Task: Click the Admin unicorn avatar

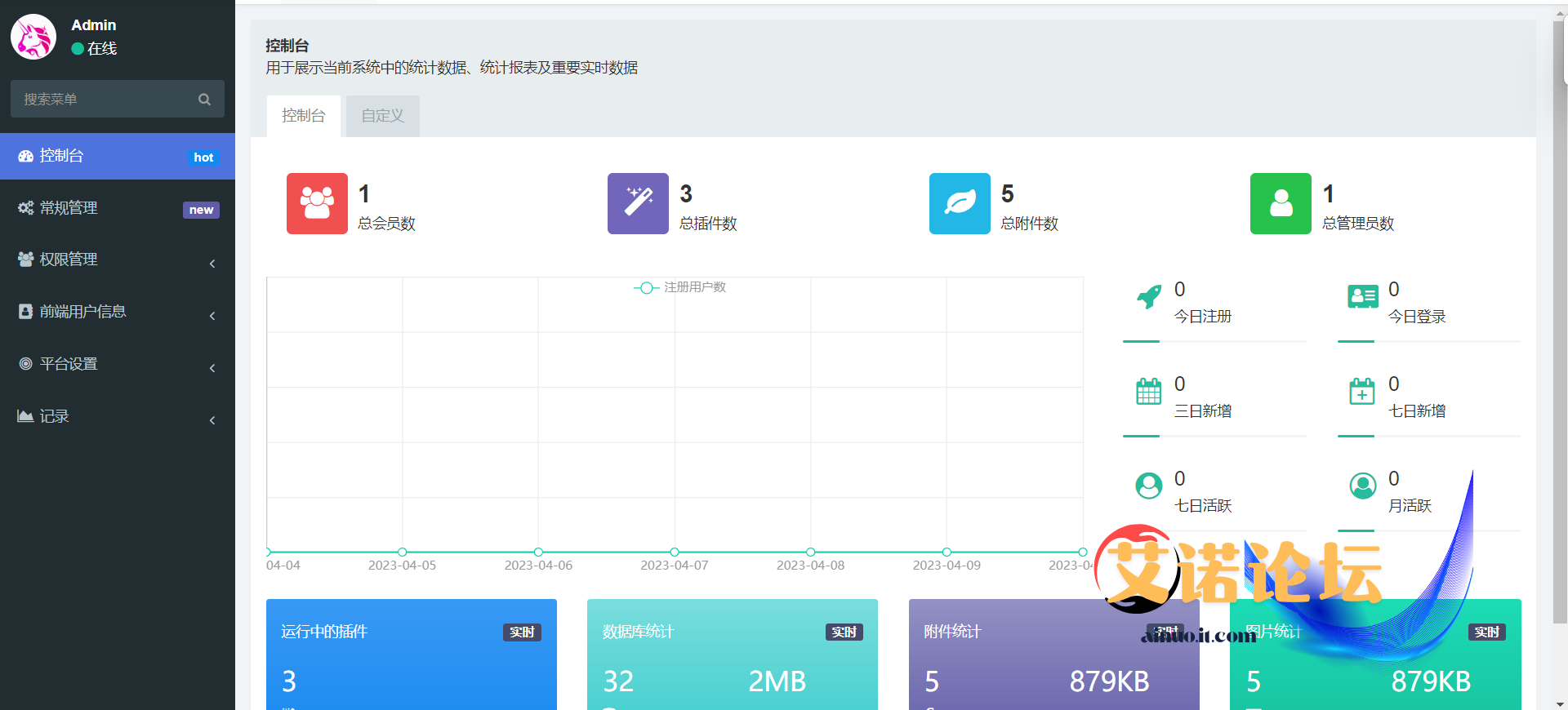Action: click(33, 37)
